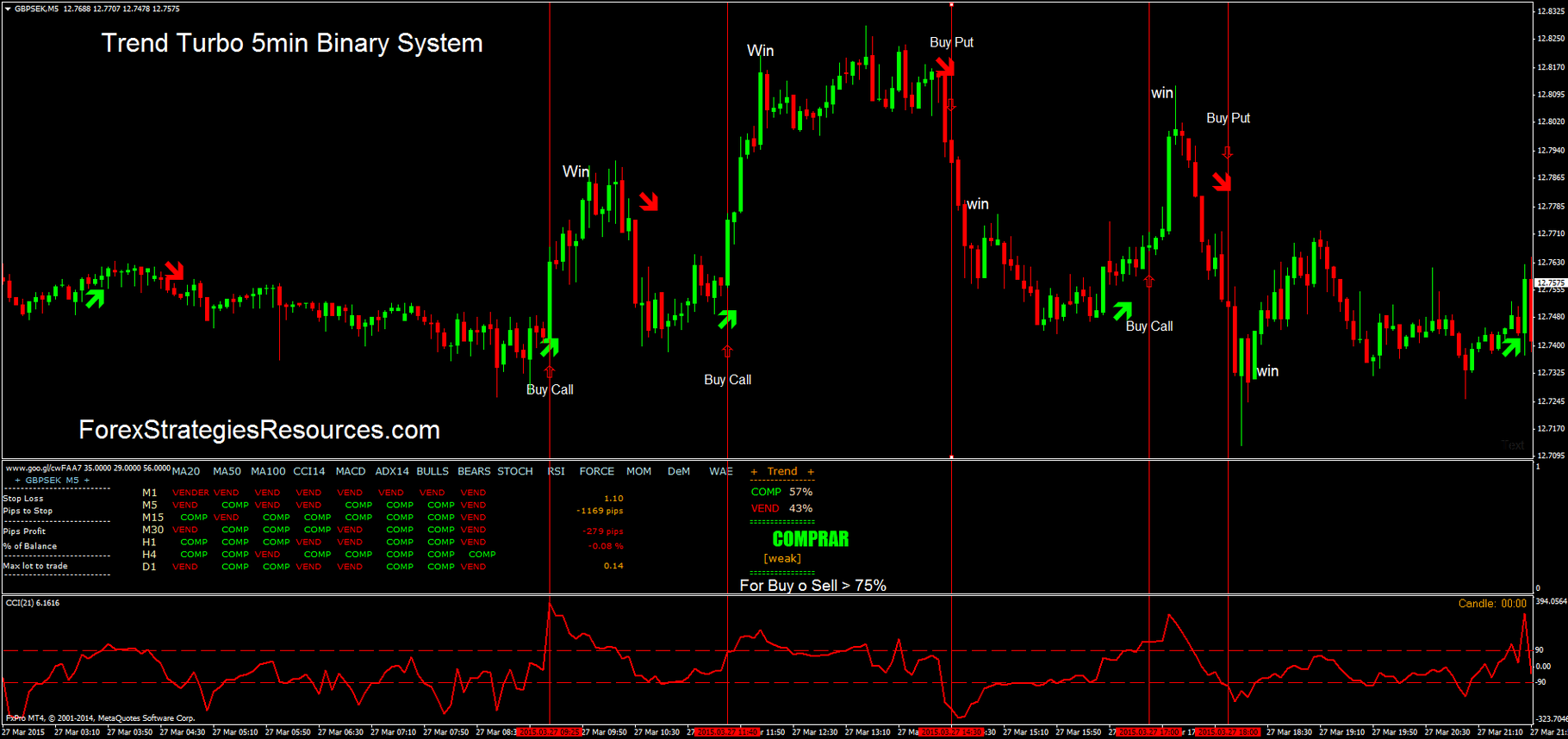This screenshot has height=739, width=1568.
Task: Select the large green arrow on the 09:25 vertical line
Action: coord(550,347)
